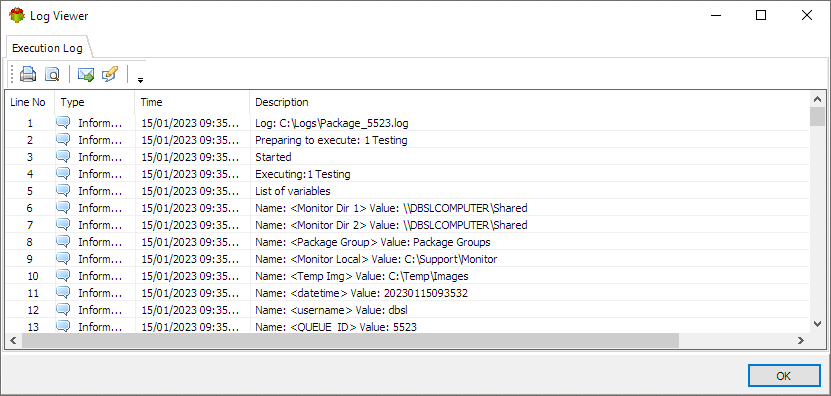Click information icon on line 12

point(63,310)
